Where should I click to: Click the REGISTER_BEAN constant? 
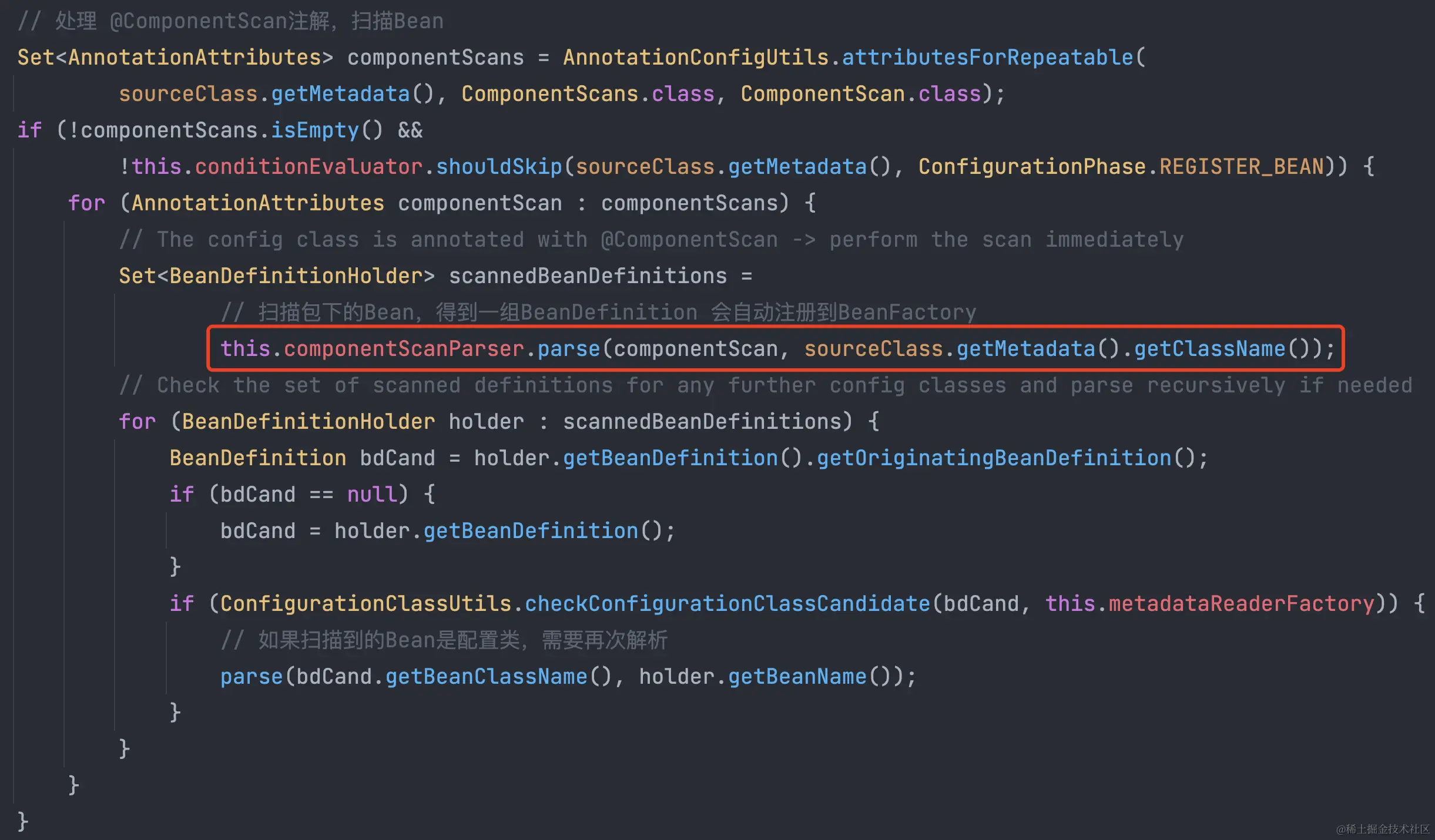[1241, 167]
